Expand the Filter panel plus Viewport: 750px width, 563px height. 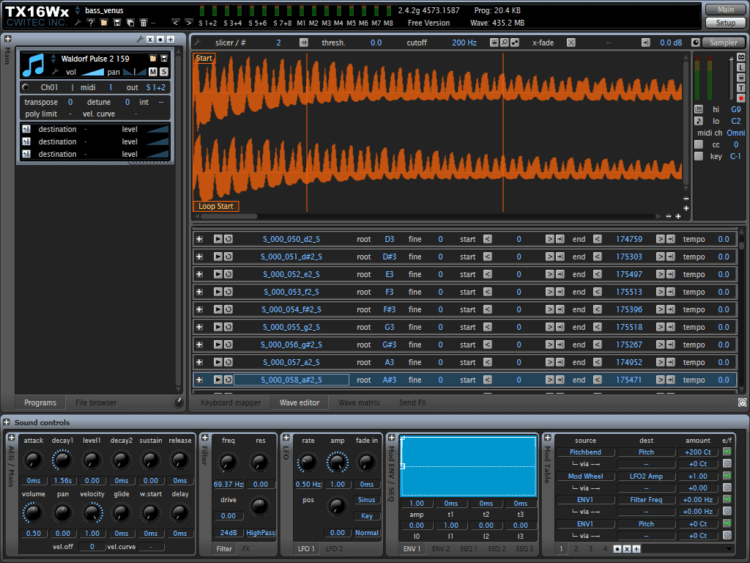click(x=205, y=438)
